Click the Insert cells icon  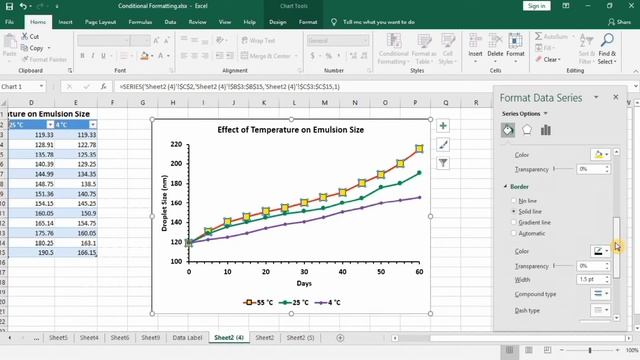(475, 41)
